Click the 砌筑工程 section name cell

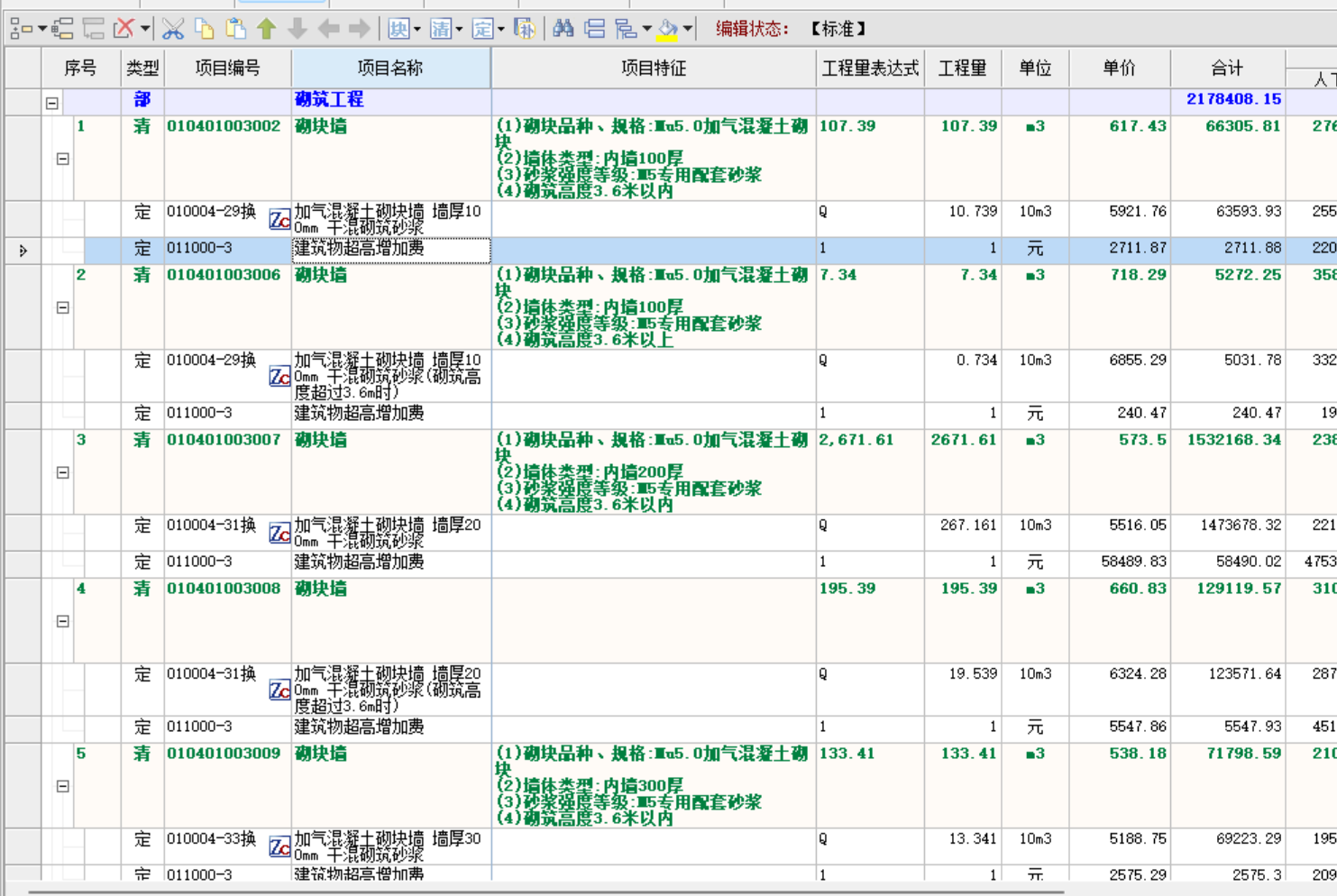pyautogui.click(x=391, y=100)
